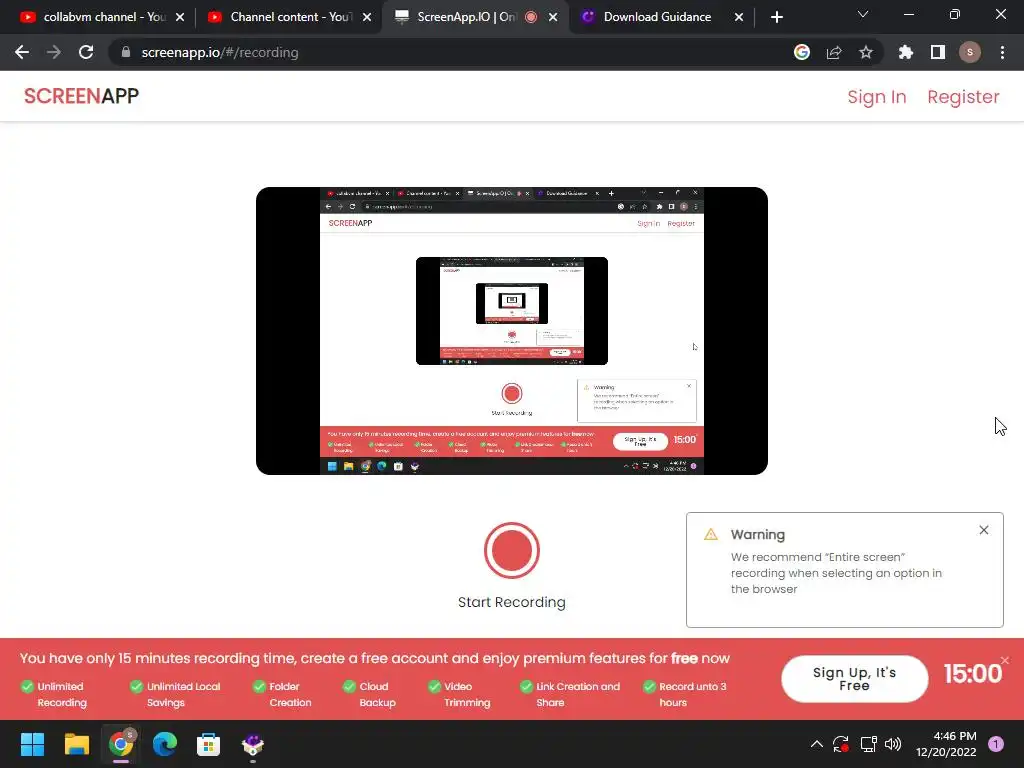
Task: Click the Unlimited Recording checkmark feature
Action: pyautogui.click(x=54, y=694)
